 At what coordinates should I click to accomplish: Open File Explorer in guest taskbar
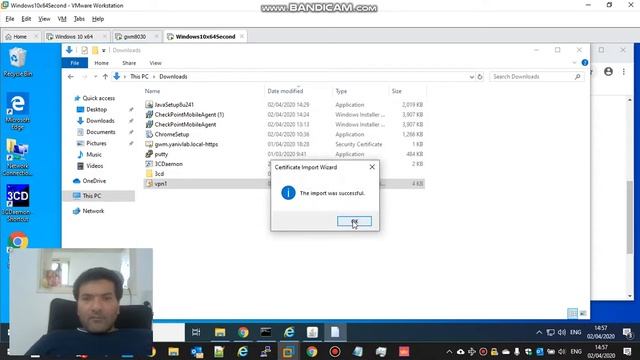[x=220, y=332]
